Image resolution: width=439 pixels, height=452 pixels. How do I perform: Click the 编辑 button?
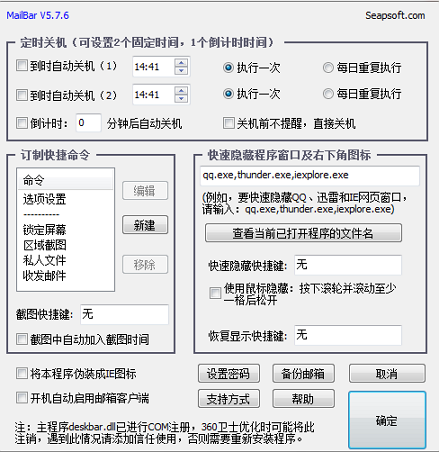[145, 191]
